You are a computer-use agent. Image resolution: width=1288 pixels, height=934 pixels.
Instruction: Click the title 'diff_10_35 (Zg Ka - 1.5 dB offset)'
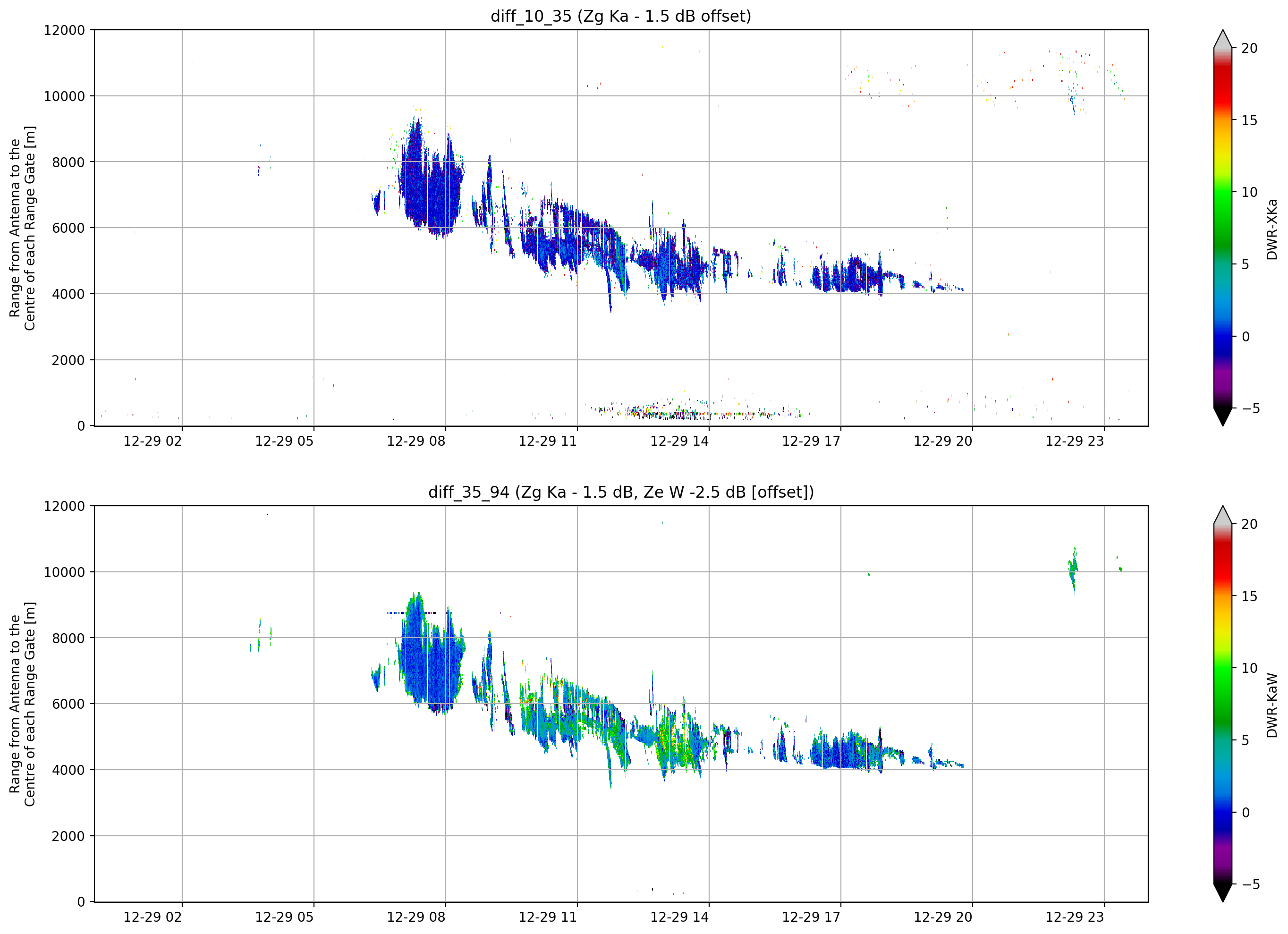pyautogui.click(x=621, y=17)
